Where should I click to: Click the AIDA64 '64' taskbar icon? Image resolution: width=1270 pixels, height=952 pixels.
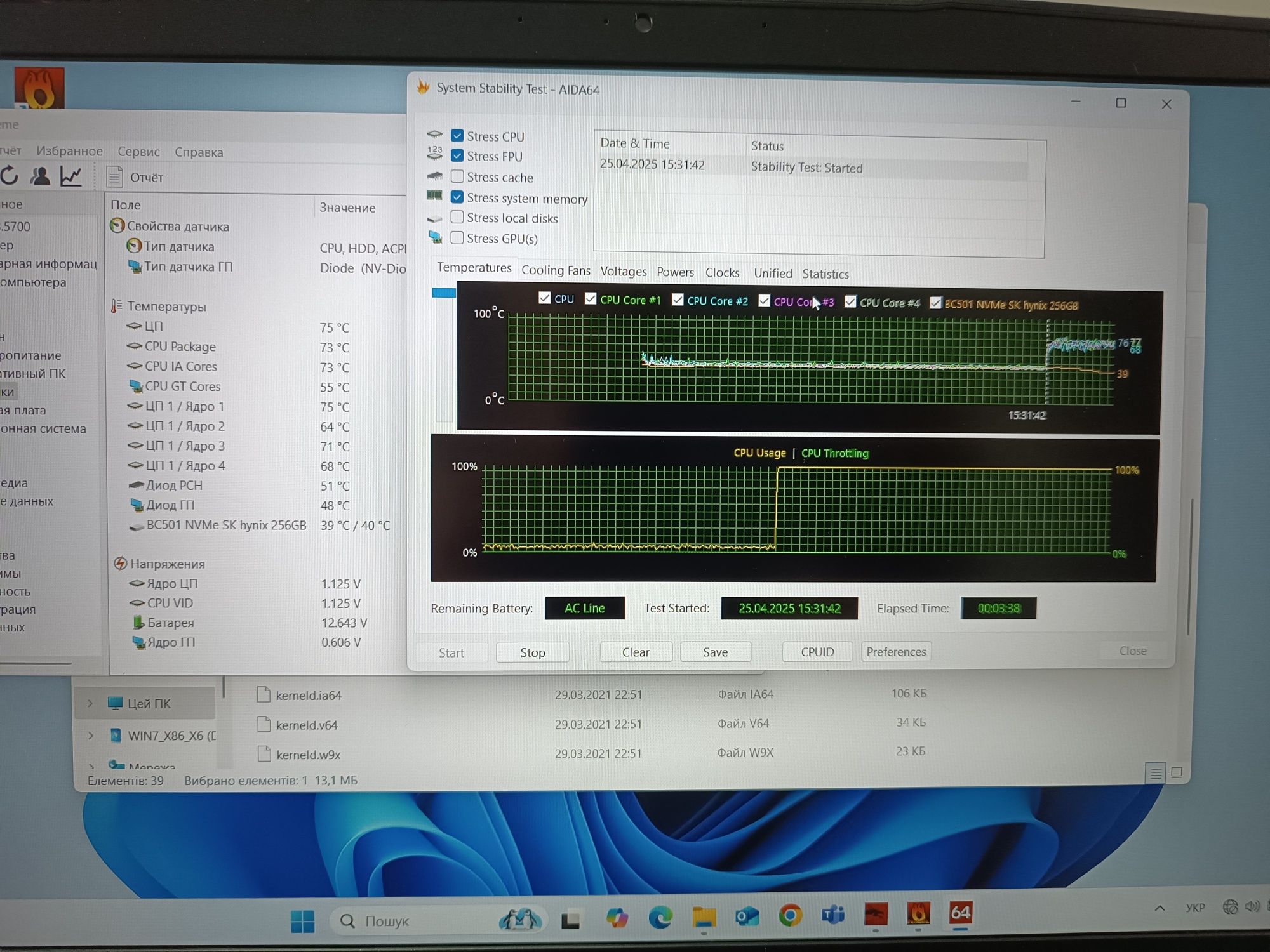click(x=960, y=913)
